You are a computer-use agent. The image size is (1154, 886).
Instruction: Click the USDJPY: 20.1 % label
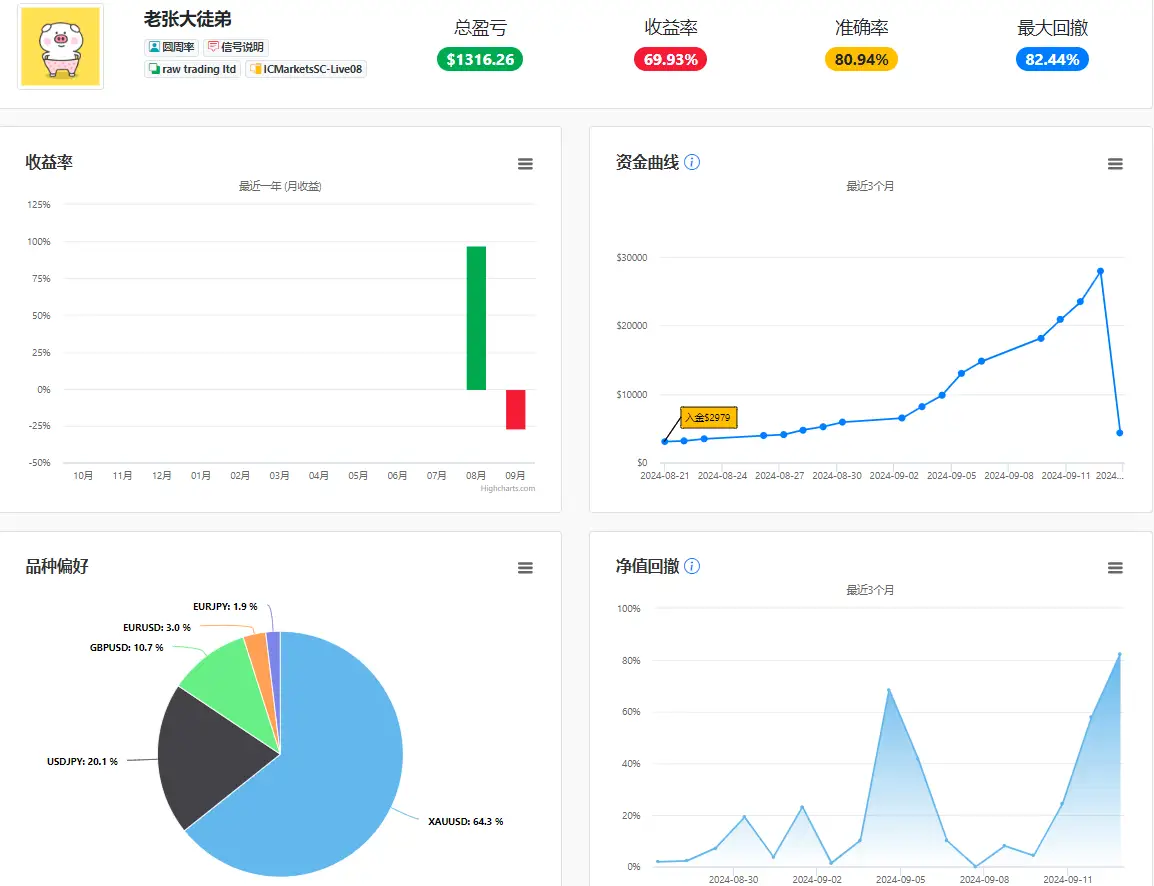click(82, 762)
